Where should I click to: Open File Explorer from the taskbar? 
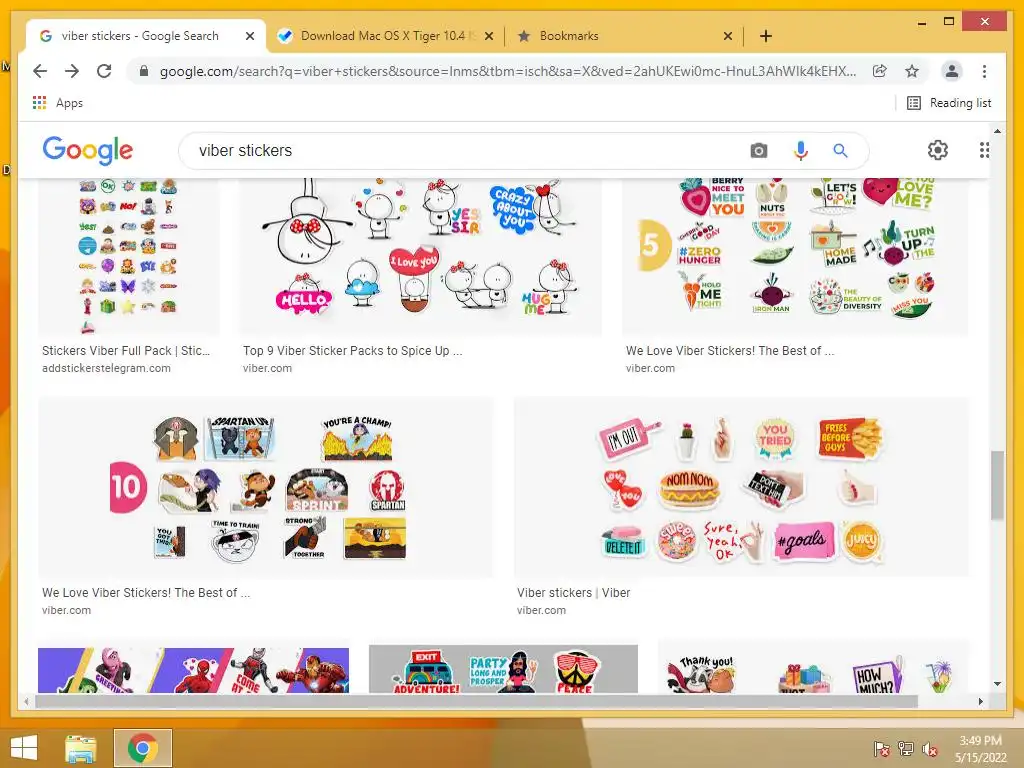click(80, 748)
